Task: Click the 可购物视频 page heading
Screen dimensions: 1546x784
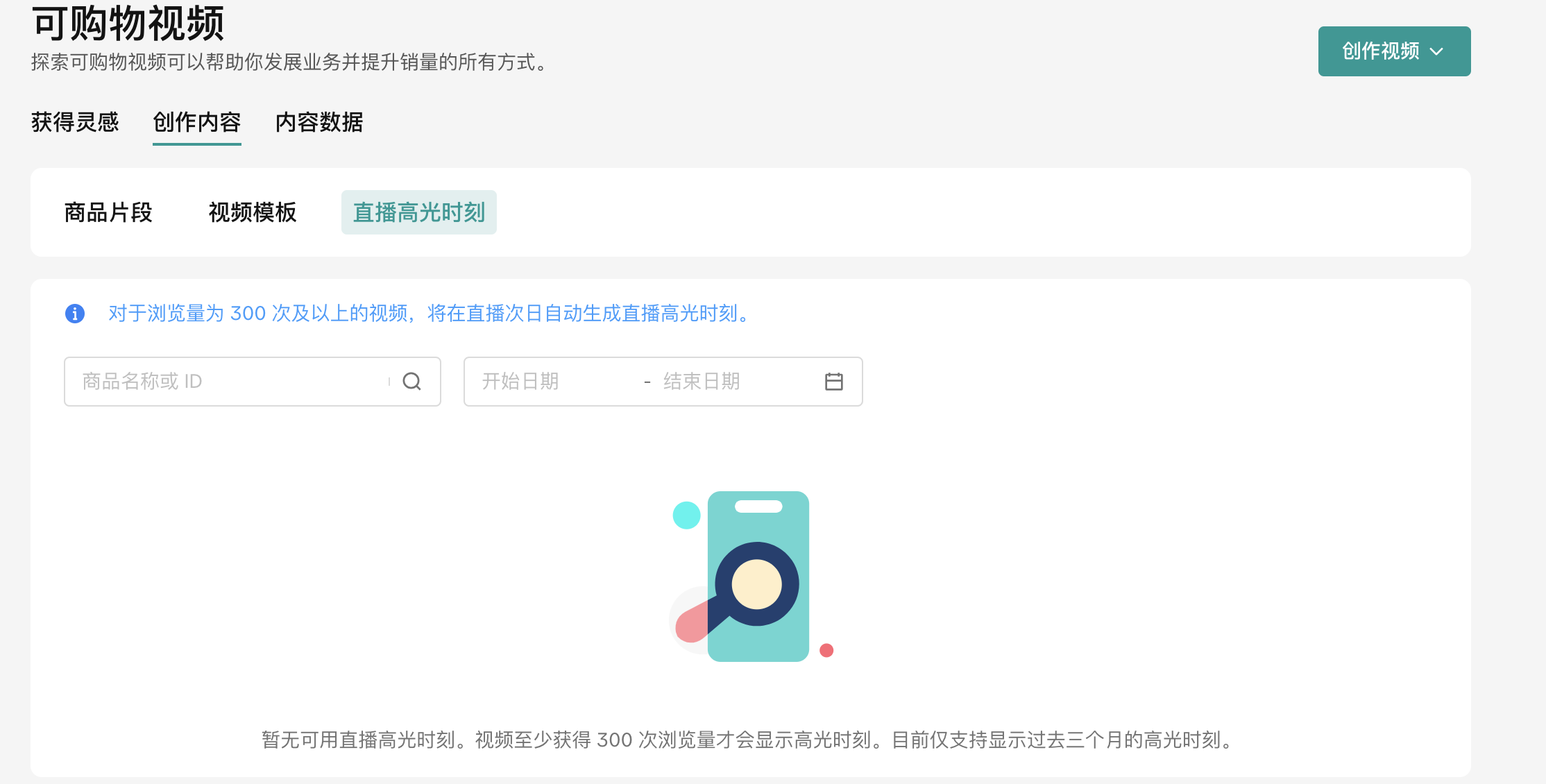Action: pyautogui.click(x=128, y=24)
